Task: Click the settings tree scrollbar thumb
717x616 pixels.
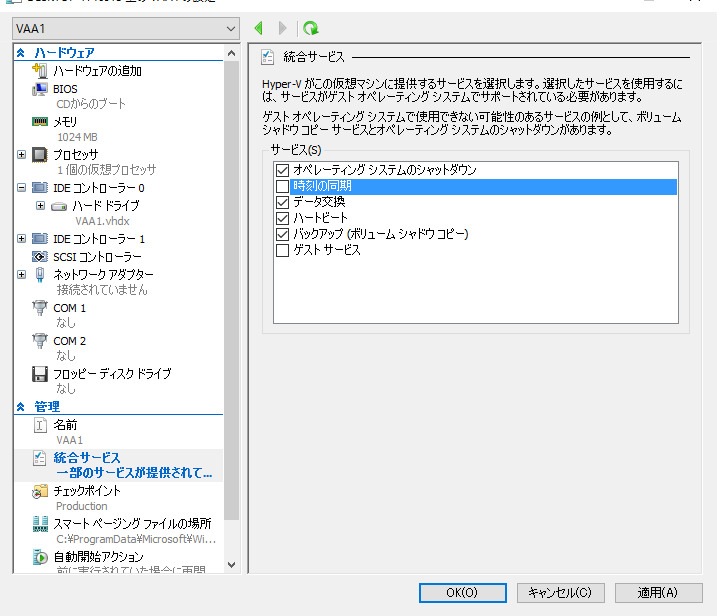Action: point(231,290)
